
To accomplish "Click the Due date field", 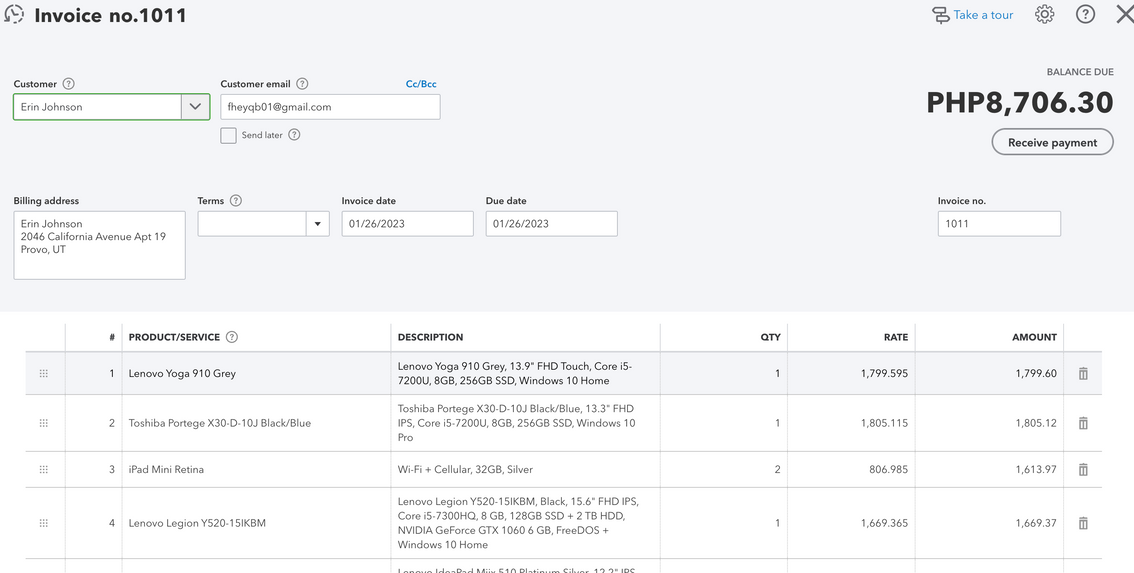I will click(552, 224).
